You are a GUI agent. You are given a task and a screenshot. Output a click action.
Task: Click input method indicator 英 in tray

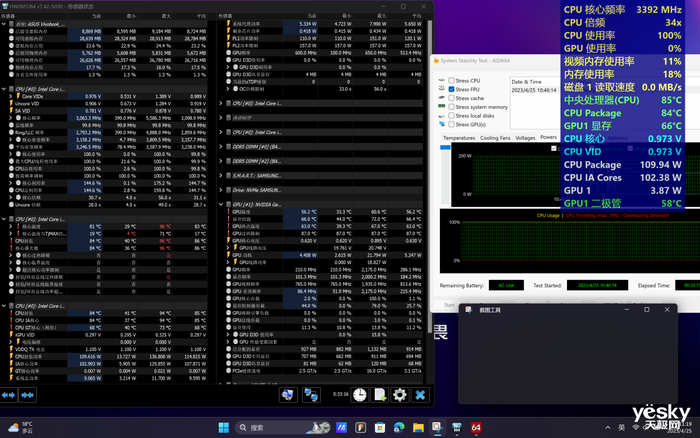tap(621, 427)
